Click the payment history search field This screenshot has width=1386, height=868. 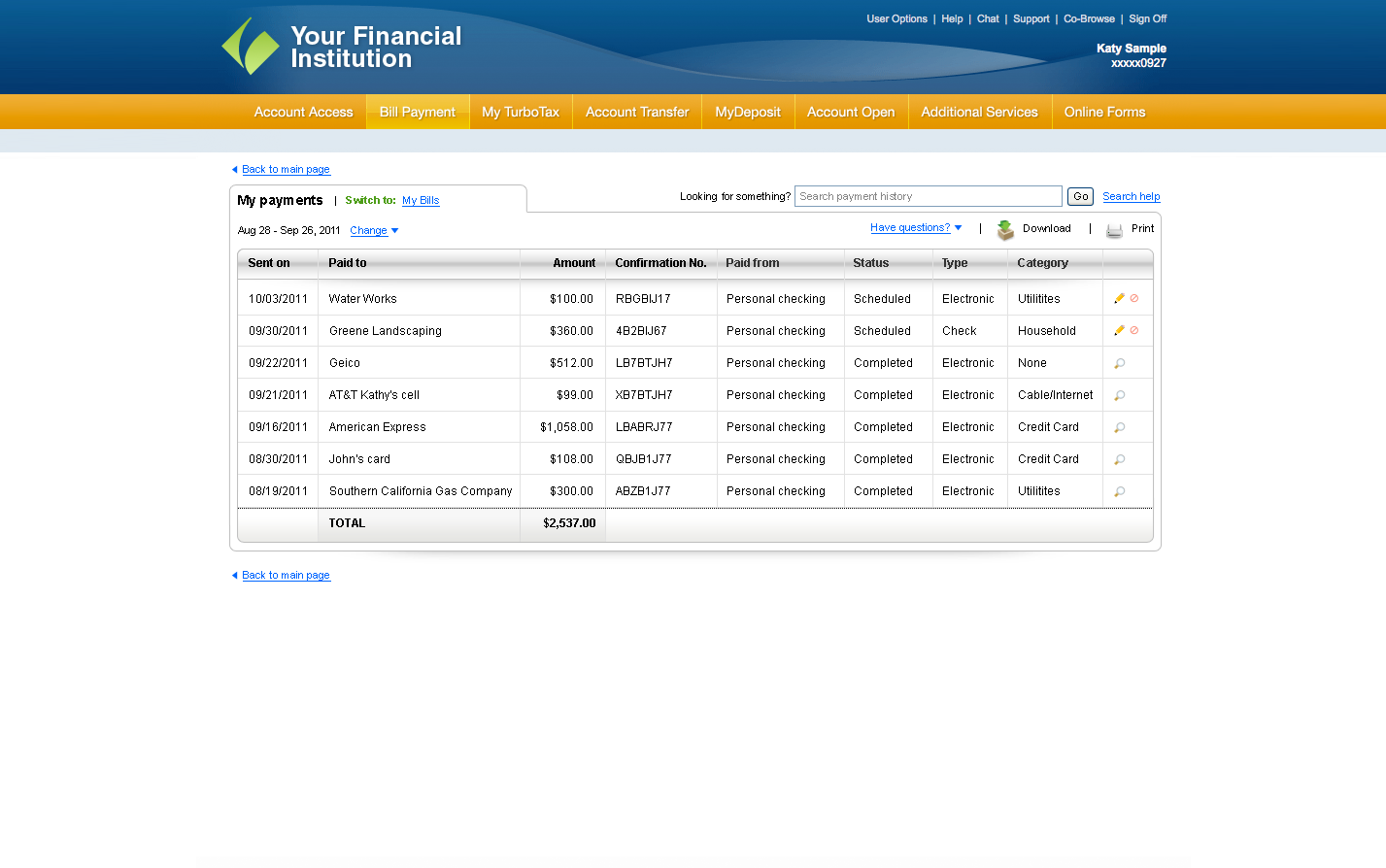[928, 196]
